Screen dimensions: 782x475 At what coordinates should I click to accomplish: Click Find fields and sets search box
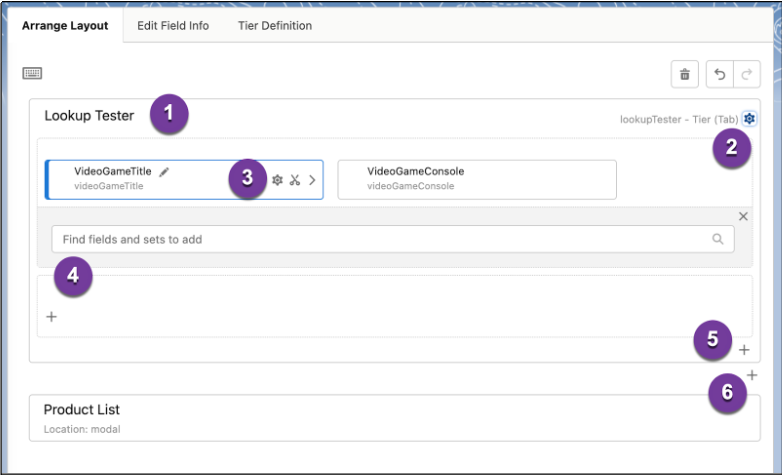(x=392, y=239)
